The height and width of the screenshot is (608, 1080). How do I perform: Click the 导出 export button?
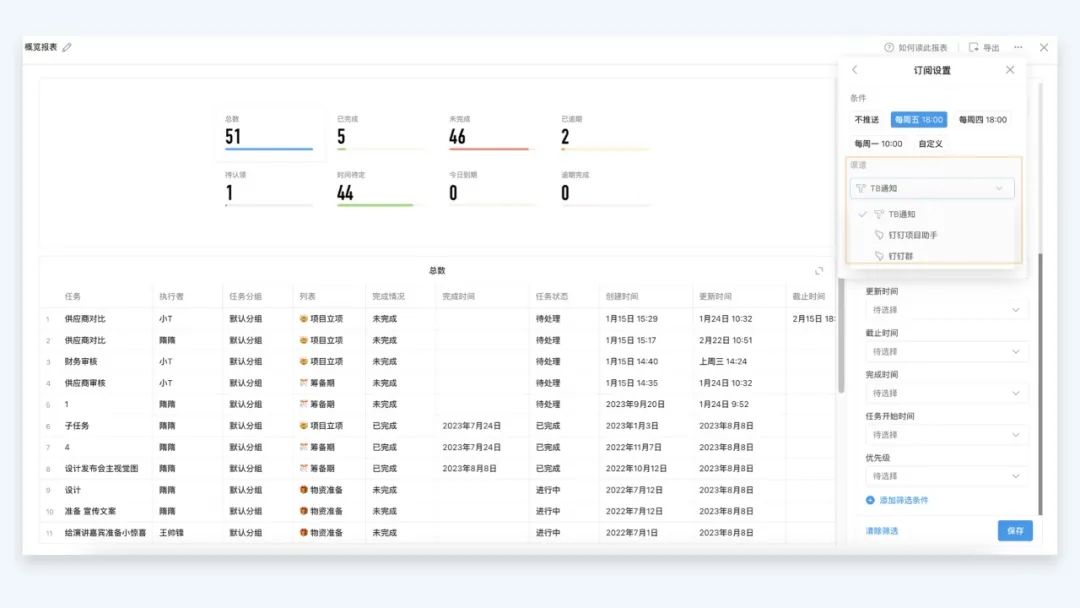tap(984, 48)
